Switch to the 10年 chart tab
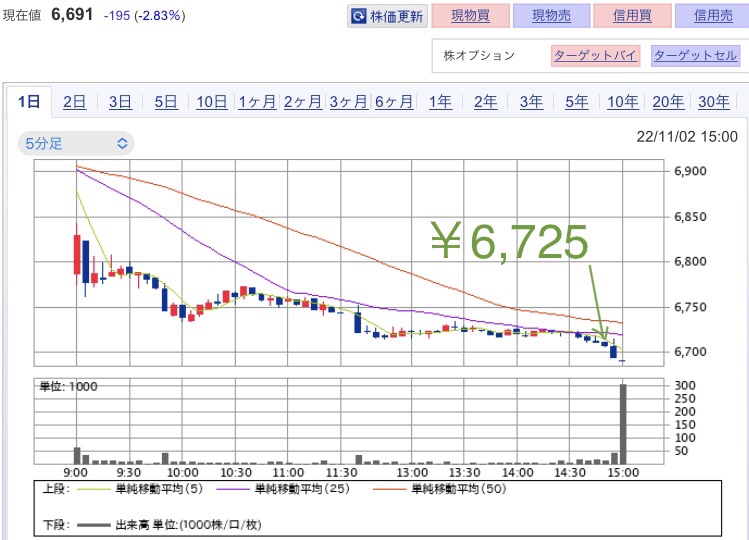The image size is (749, 540). click(x=622, y=102)
